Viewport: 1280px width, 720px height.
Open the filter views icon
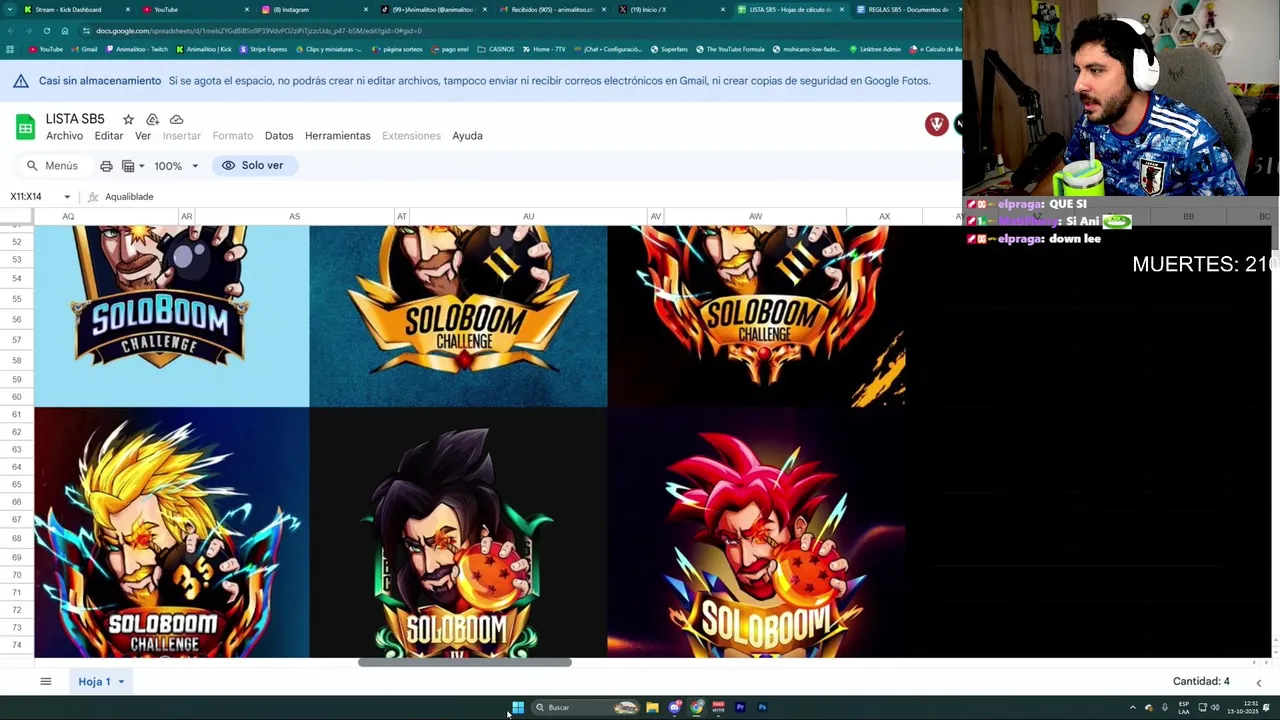128,166
